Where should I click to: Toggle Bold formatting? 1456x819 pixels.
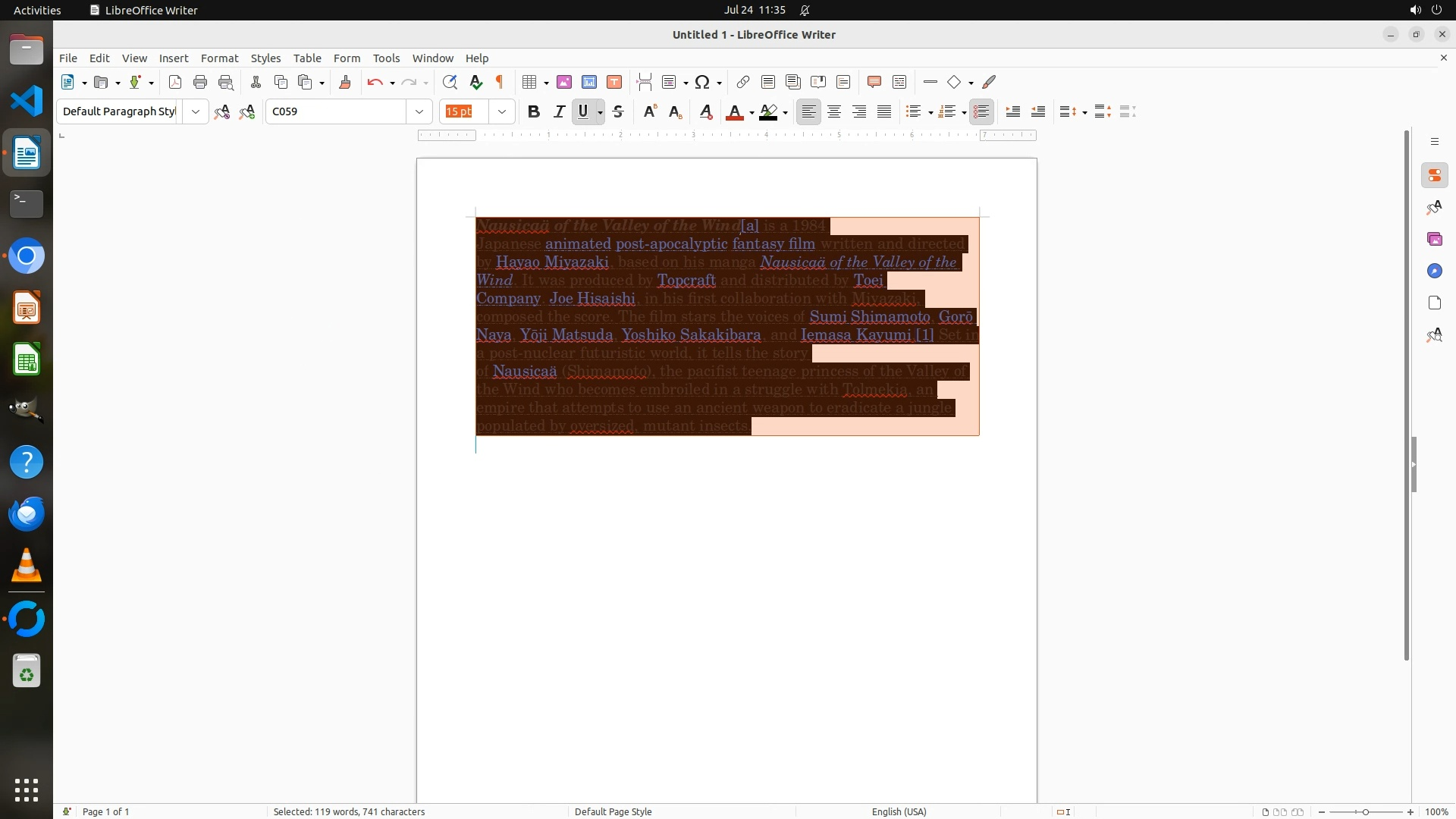click(534, 111)
